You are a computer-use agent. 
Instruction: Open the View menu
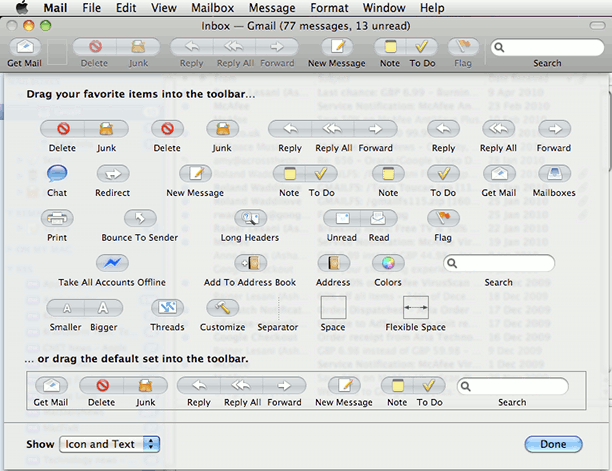(x=164, y=8)
